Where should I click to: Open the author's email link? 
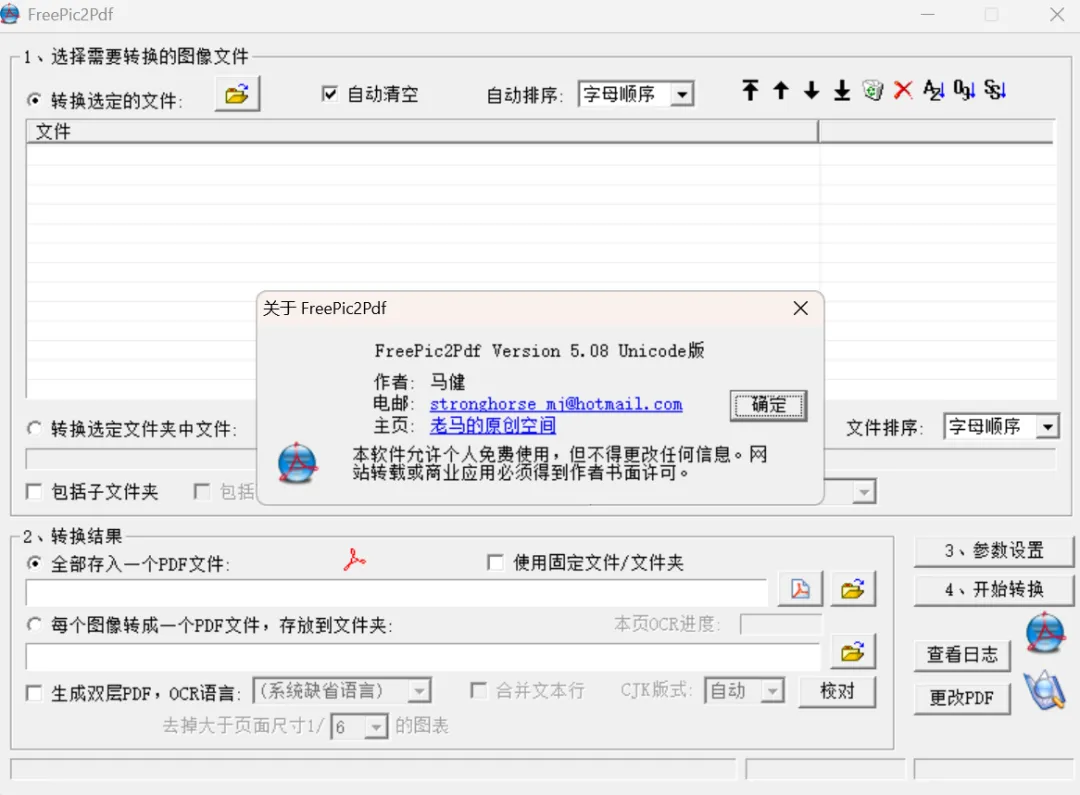pyautogui.click(x=556, y=404)
